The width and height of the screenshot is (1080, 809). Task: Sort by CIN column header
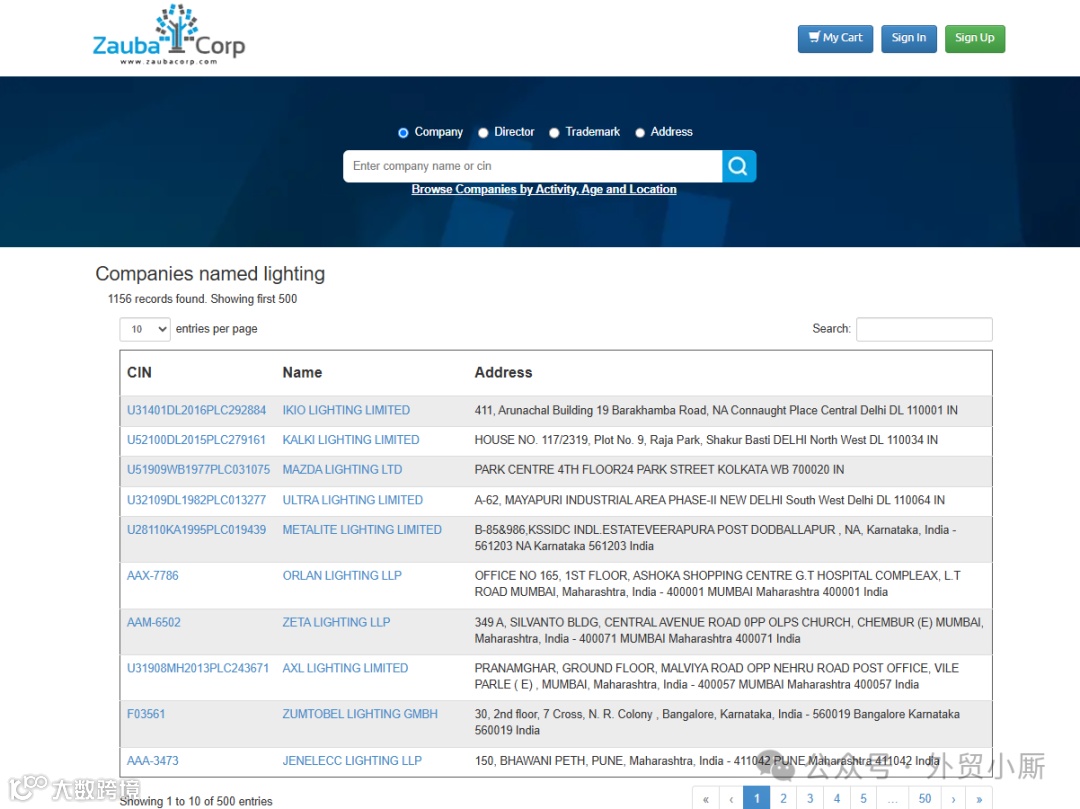139,372
